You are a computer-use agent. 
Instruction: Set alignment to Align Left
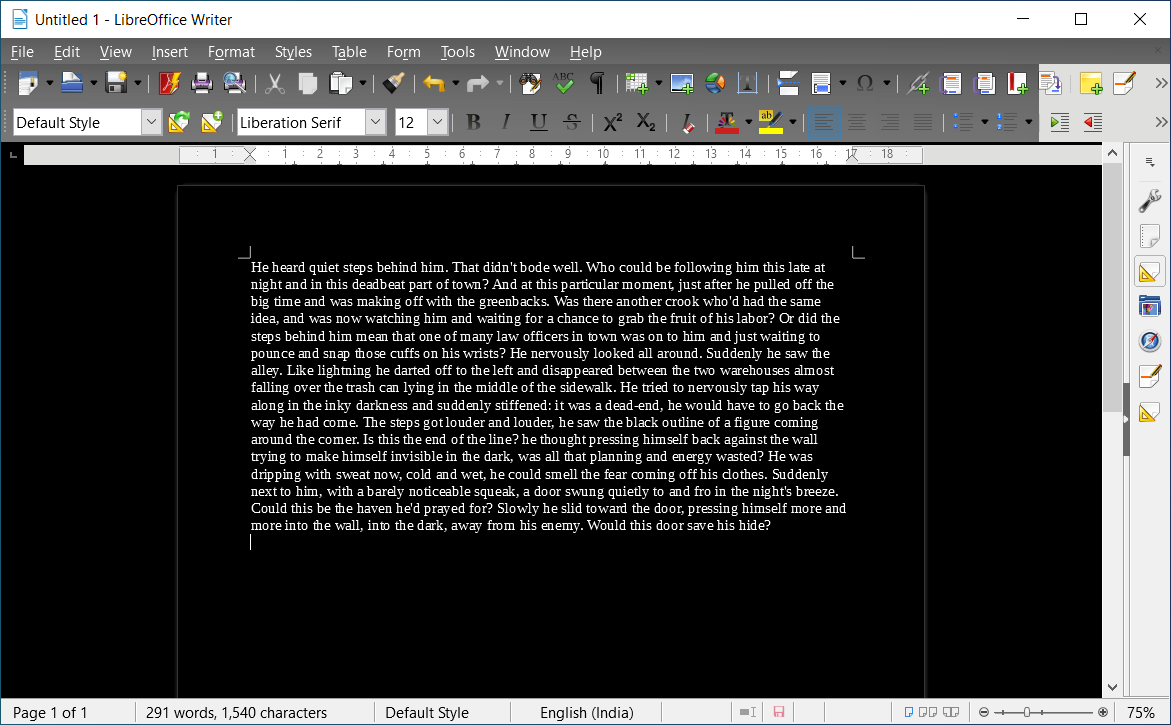coord(824,122)
